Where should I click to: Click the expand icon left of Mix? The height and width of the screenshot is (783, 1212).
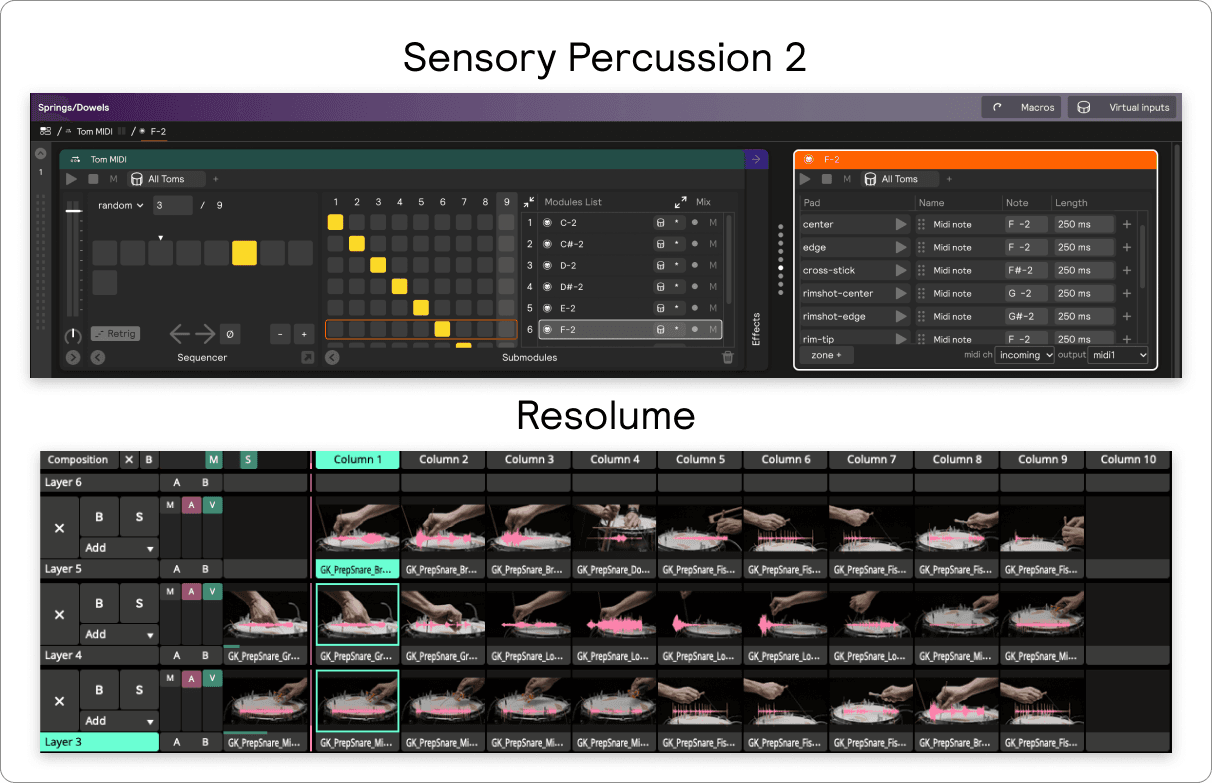click(681, 202)
